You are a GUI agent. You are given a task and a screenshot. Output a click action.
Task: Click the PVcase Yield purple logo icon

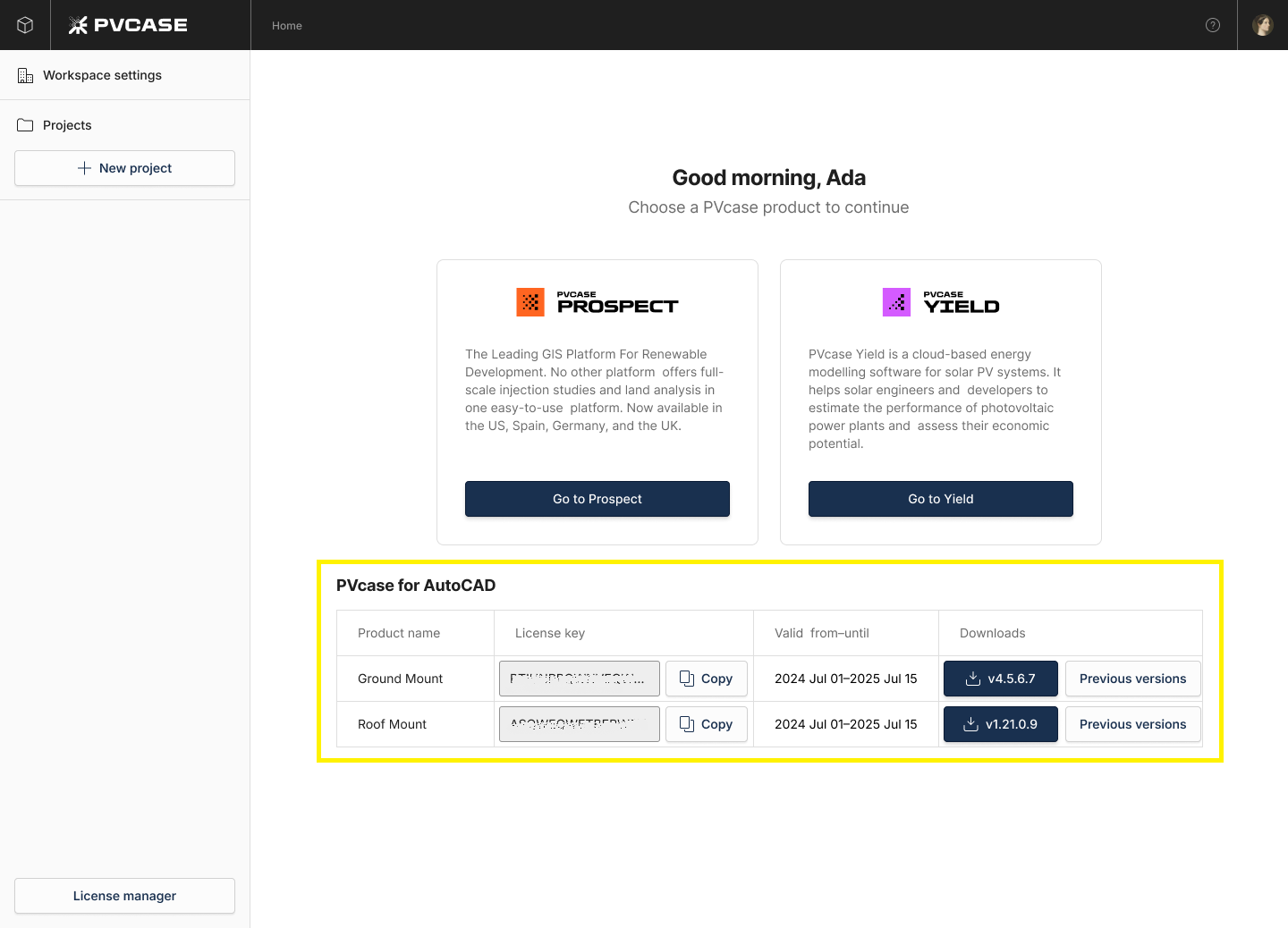point(896,302)
